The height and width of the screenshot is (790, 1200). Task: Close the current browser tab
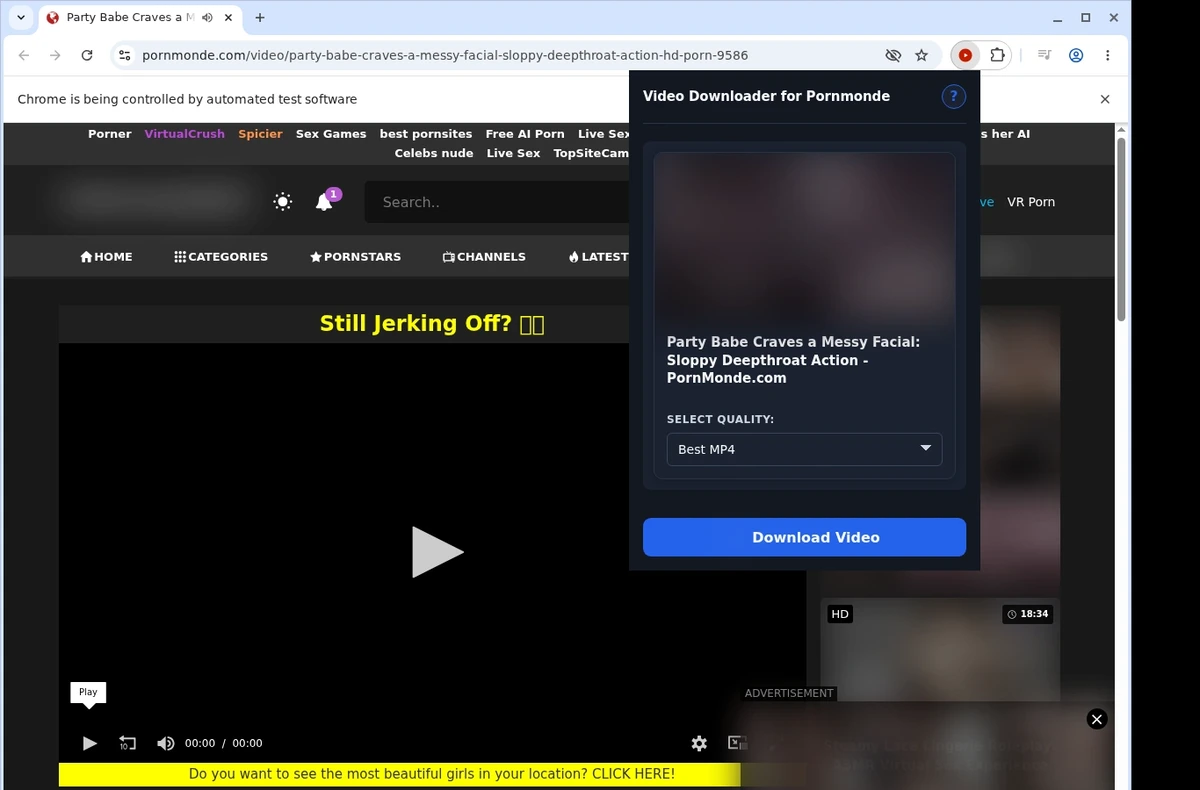228,18
